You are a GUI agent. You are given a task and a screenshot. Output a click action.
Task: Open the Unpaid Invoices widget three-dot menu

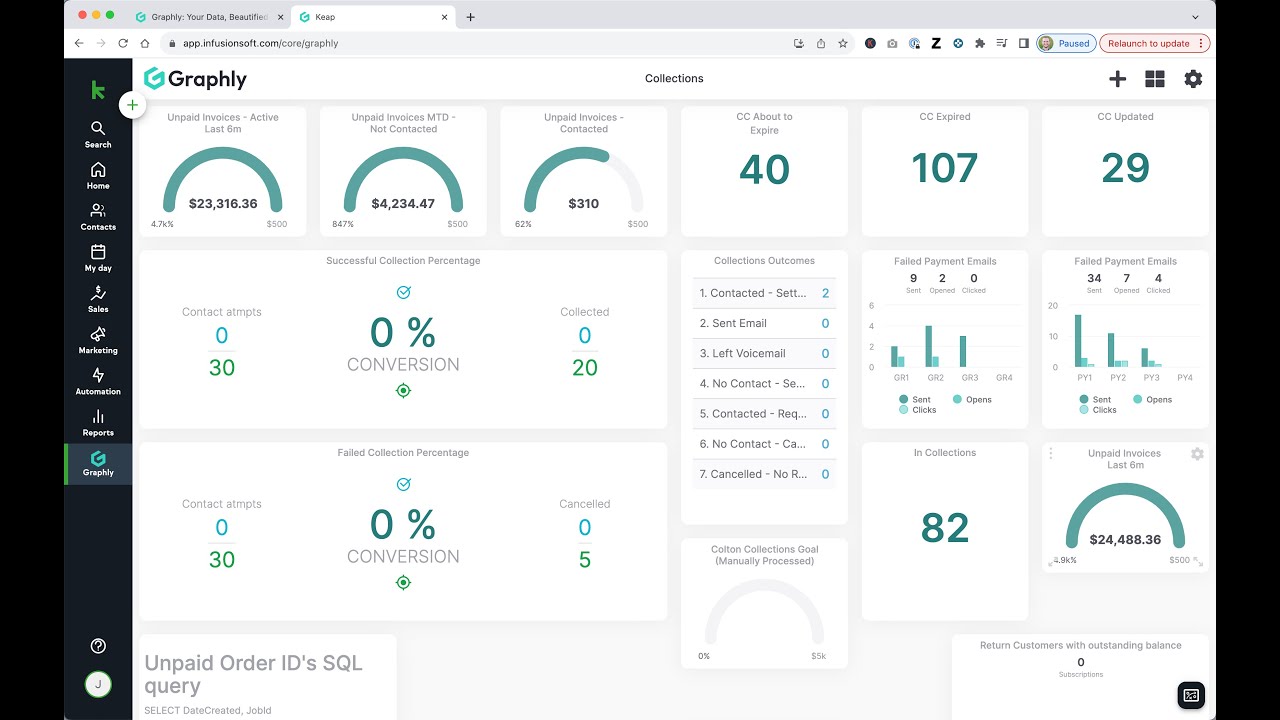pyautogui.click(x=1051, y=454)
